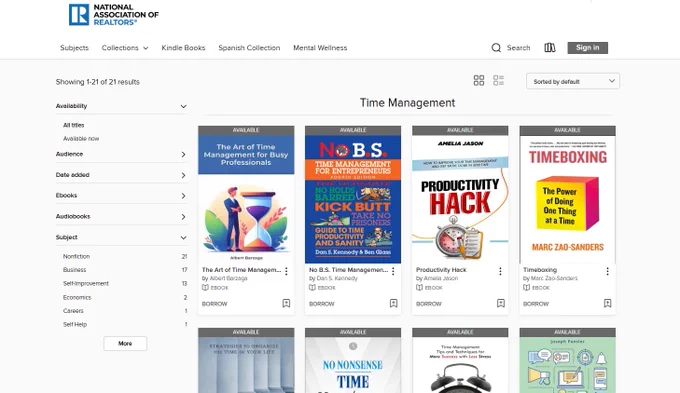Filter by All titles availability
This screenshot has height=393, width=680.
[x=74, y=125]
